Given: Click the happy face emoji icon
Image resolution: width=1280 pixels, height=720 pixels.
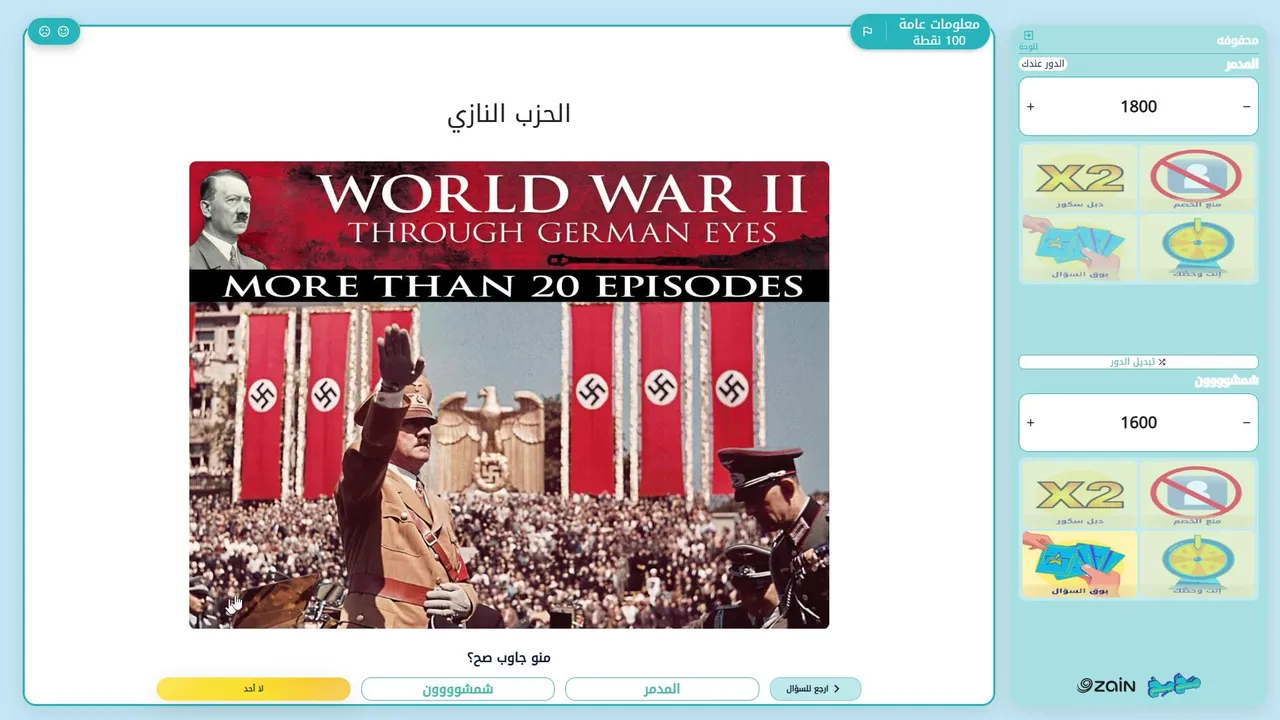Looking at the screenshot, I should 64,32.
